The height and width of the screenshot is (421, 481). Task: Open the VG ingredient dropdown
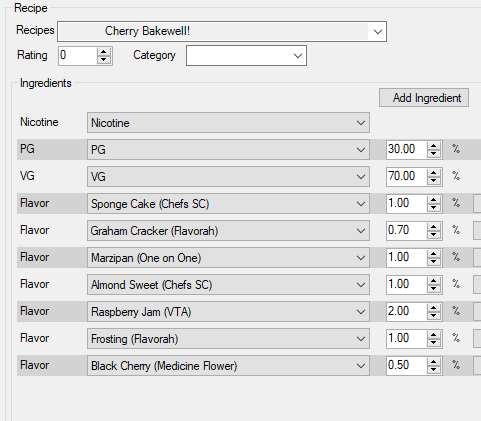tap(228, 177)
